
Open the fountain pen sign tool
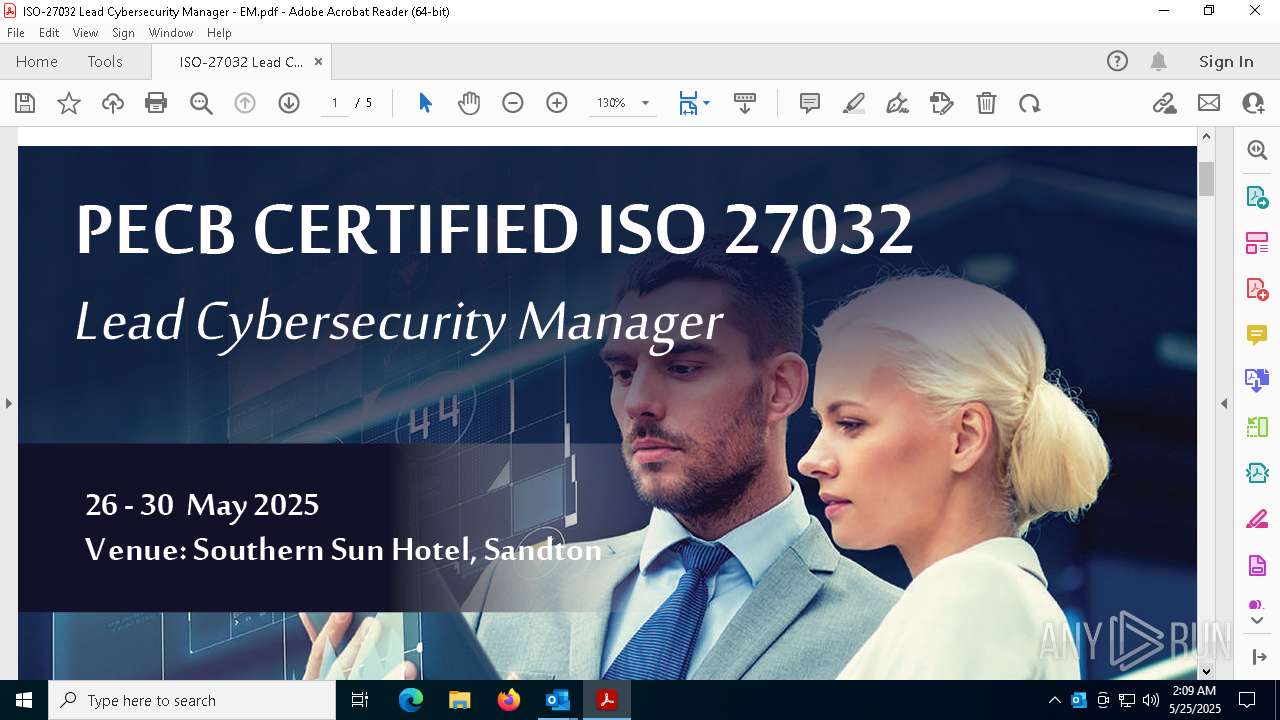[898, 103]
